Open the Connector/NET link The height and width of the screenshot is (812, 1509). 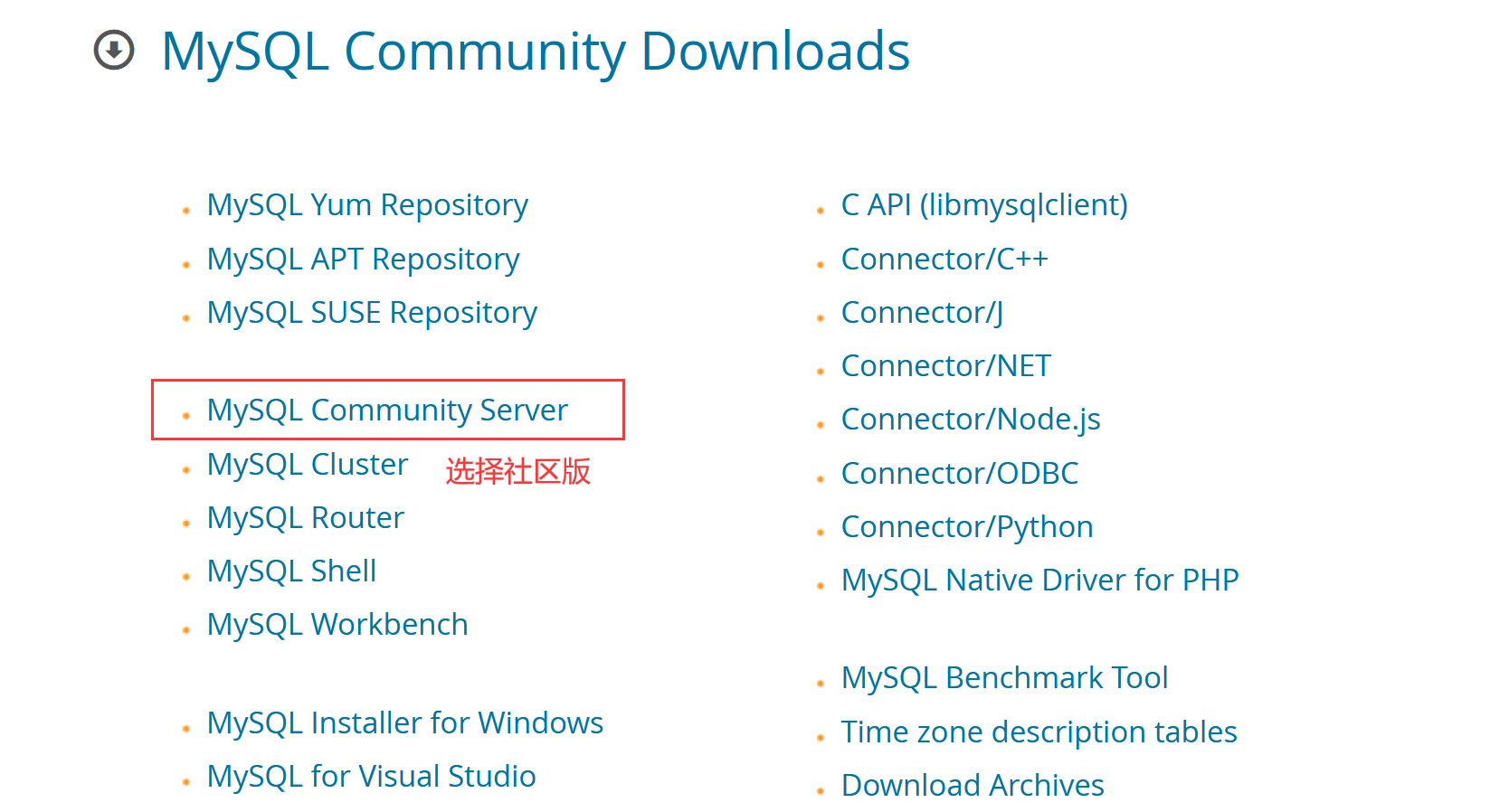pyautogui.click(x=946, y=366)
